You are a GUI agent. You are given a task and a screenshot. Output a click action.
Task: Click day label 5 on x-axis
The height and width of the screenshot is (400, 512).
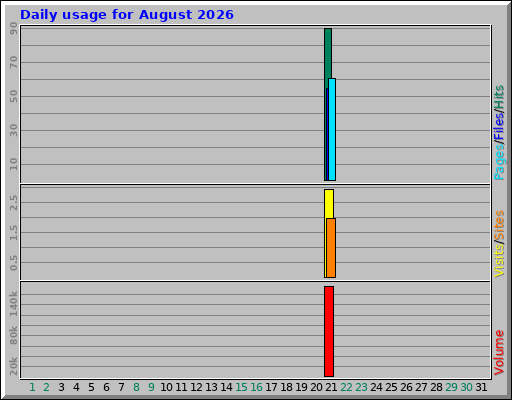[91, 387]
